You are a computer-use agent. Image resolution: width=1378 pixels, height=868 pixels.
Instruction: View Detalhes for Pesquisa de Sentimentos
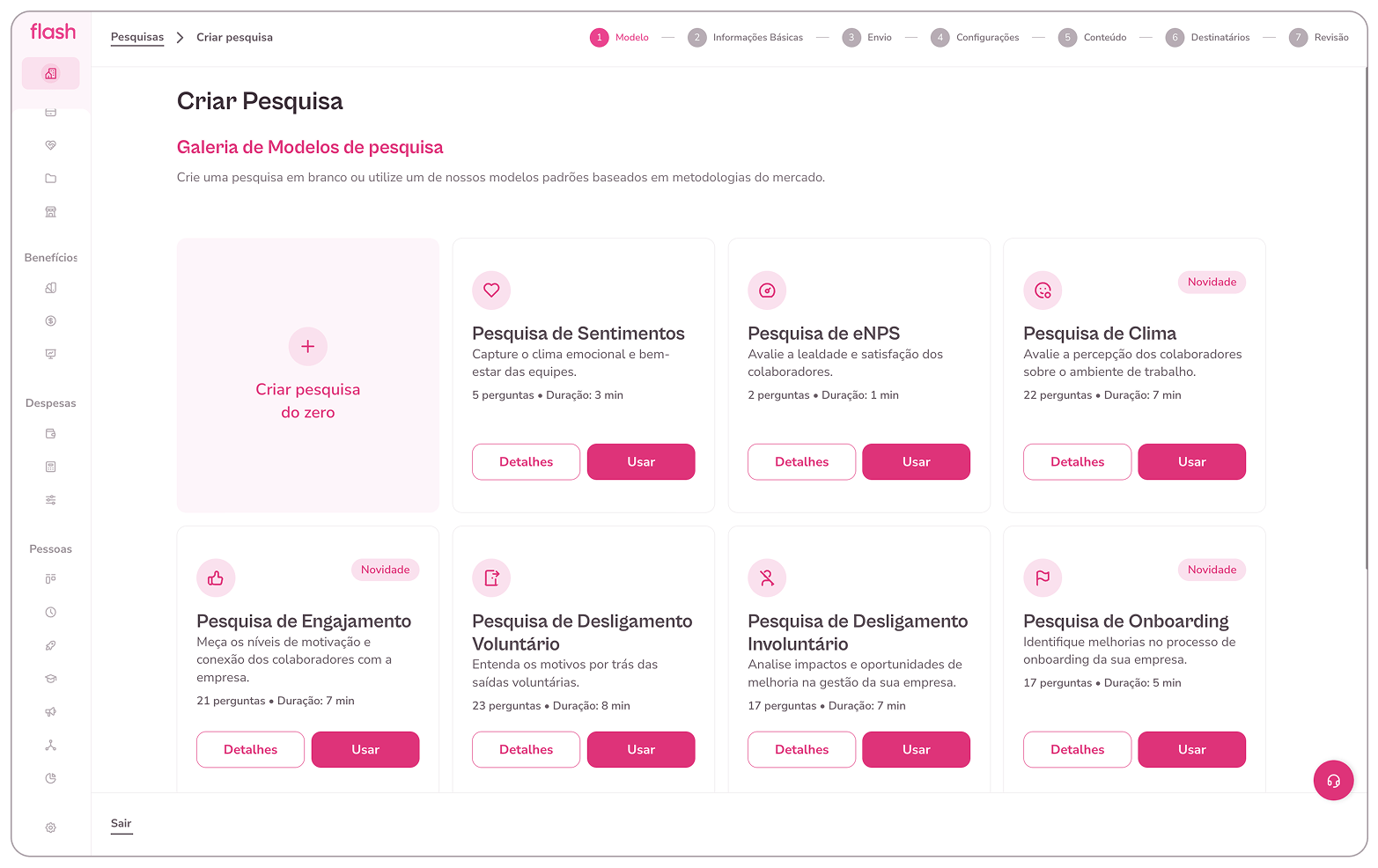pos(526,462)
